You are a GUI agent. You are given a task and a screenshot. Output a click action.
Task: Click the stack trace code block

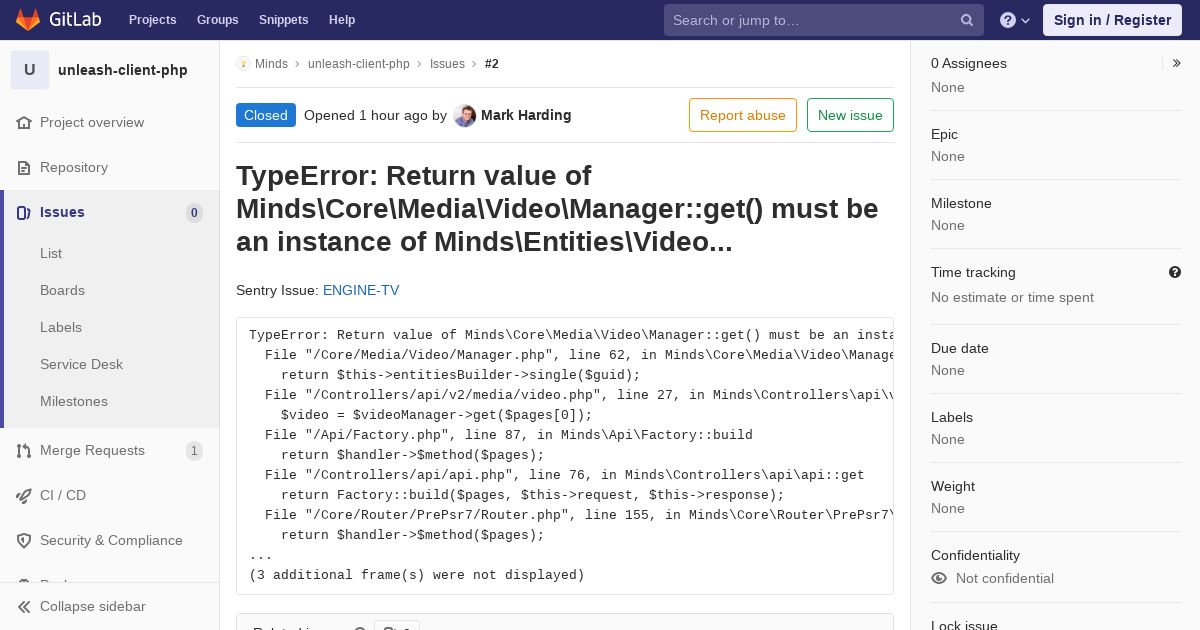tap(565, 456)
